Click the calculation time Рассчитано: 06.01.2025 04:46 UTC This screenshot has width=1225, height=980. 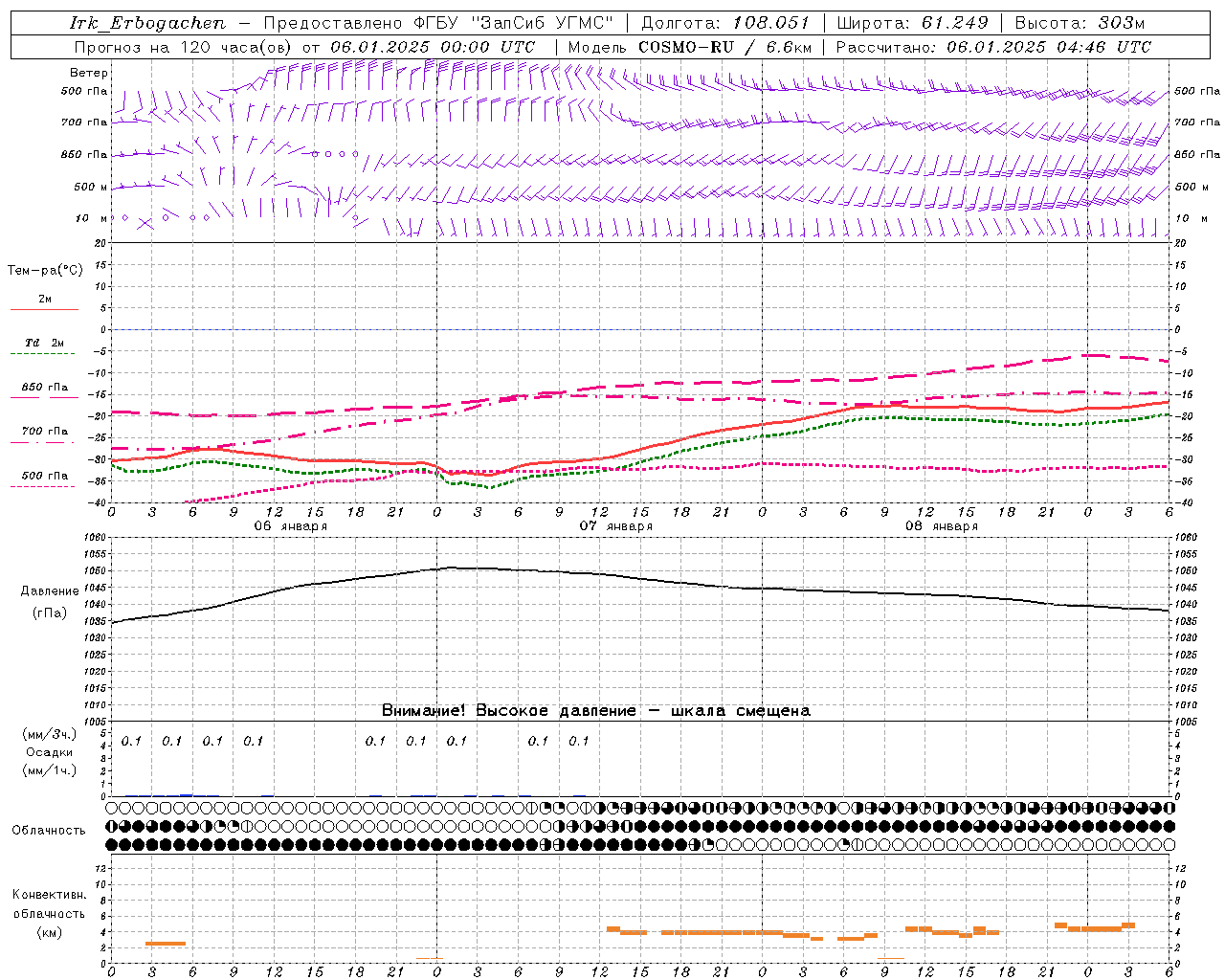[993, 47]
